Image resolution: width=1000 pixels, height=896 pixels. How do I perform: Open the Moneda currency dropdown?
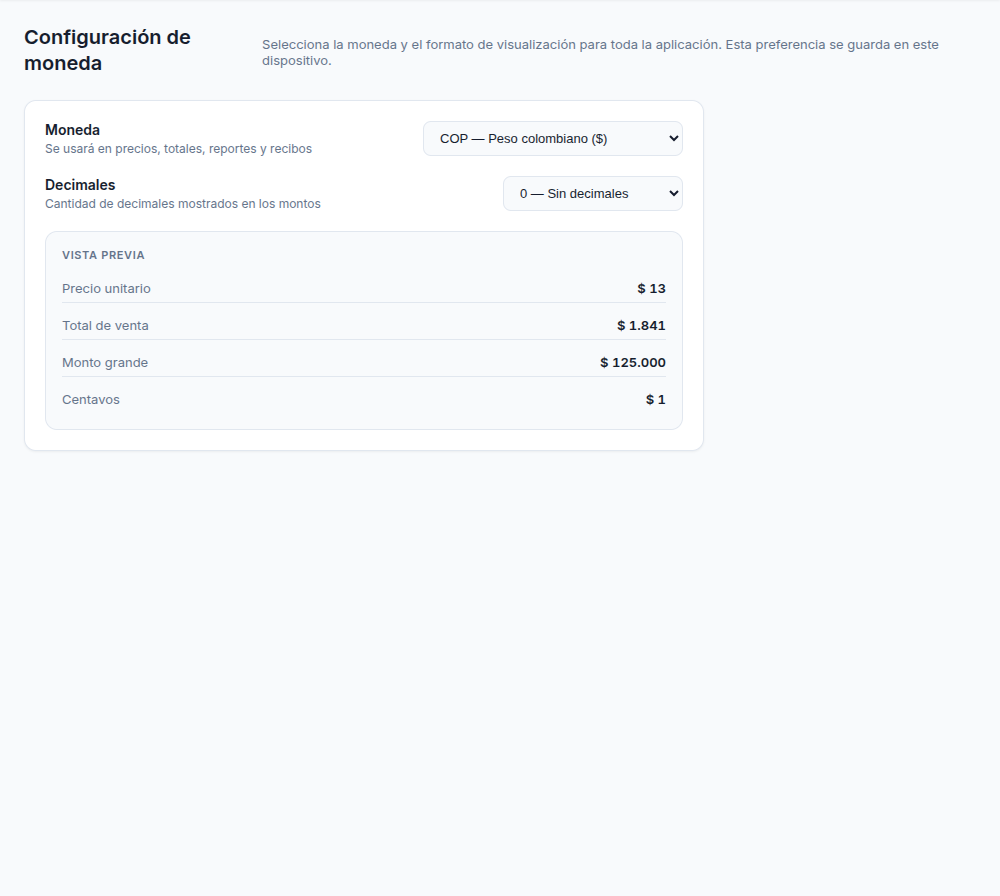(553, 138)
